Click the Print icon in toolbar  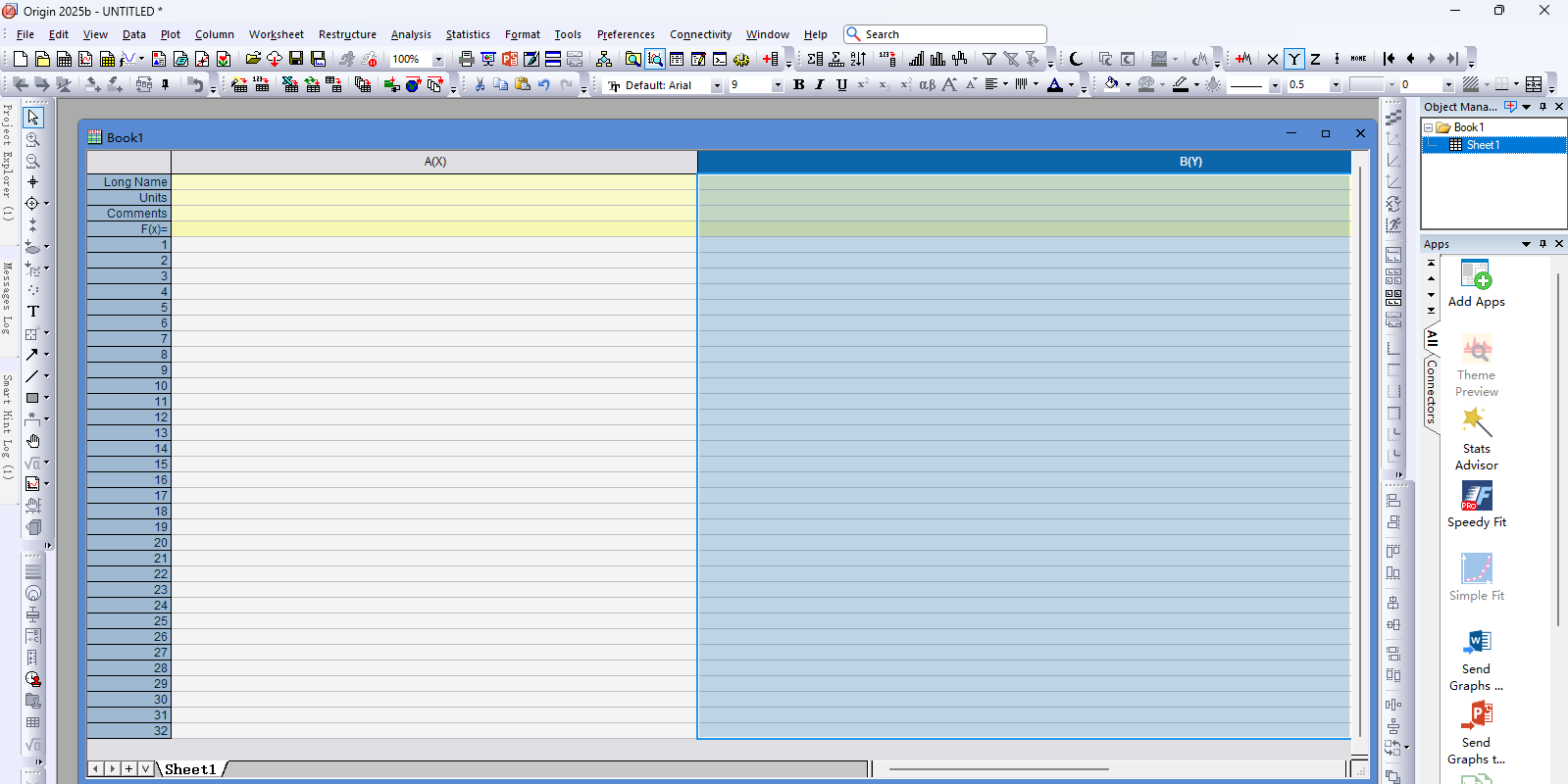[466, 59]
